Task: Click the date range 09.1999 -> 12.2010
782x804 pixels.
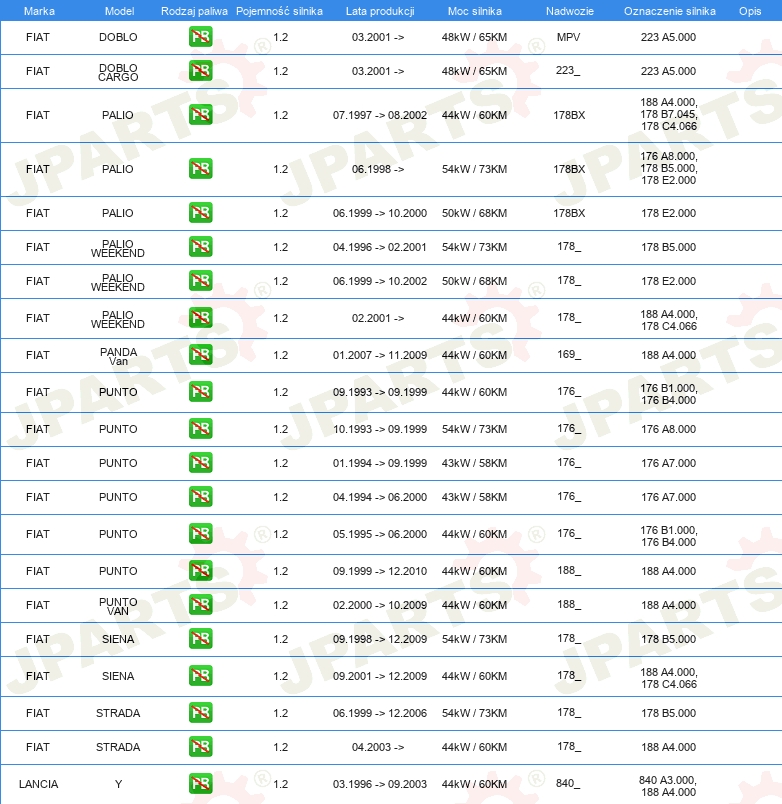Action: pos(379,571)
